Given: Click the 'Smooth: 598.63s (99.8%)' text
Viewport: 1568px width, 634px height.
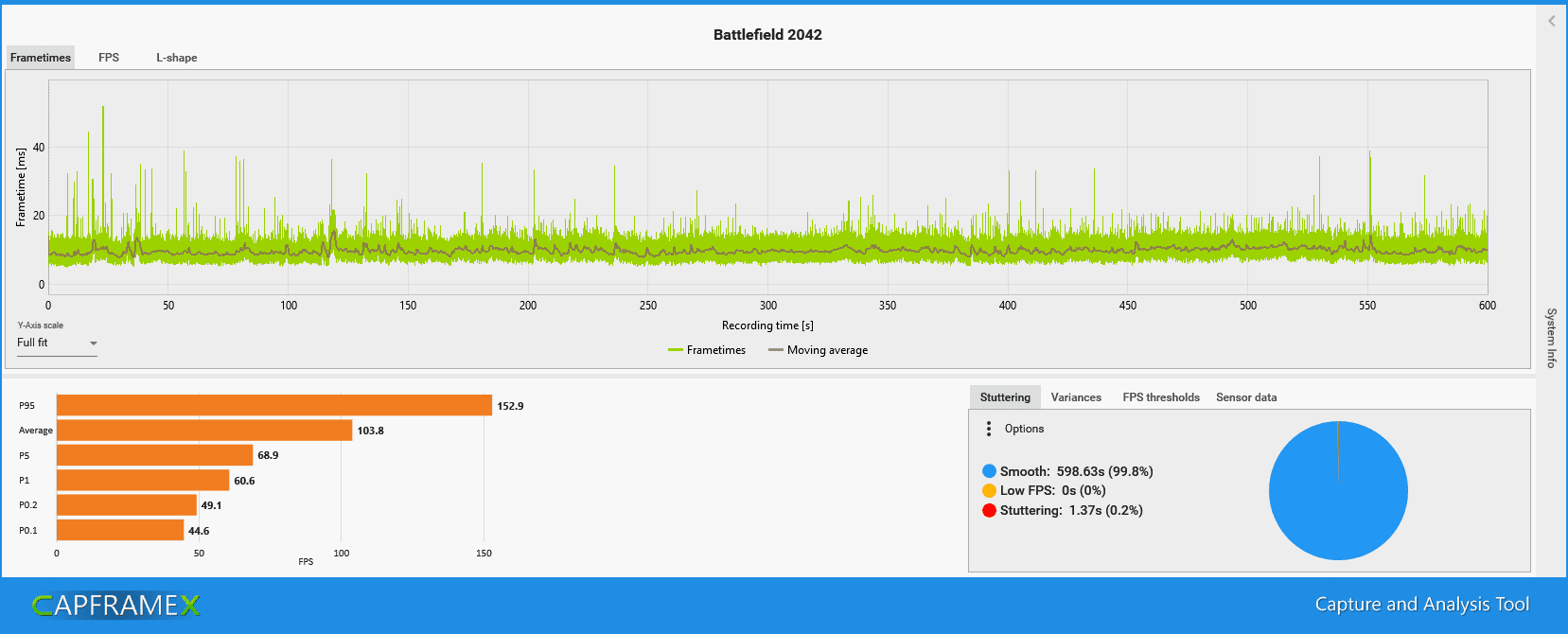Looking at the screenshot, I should (1077, 471).
